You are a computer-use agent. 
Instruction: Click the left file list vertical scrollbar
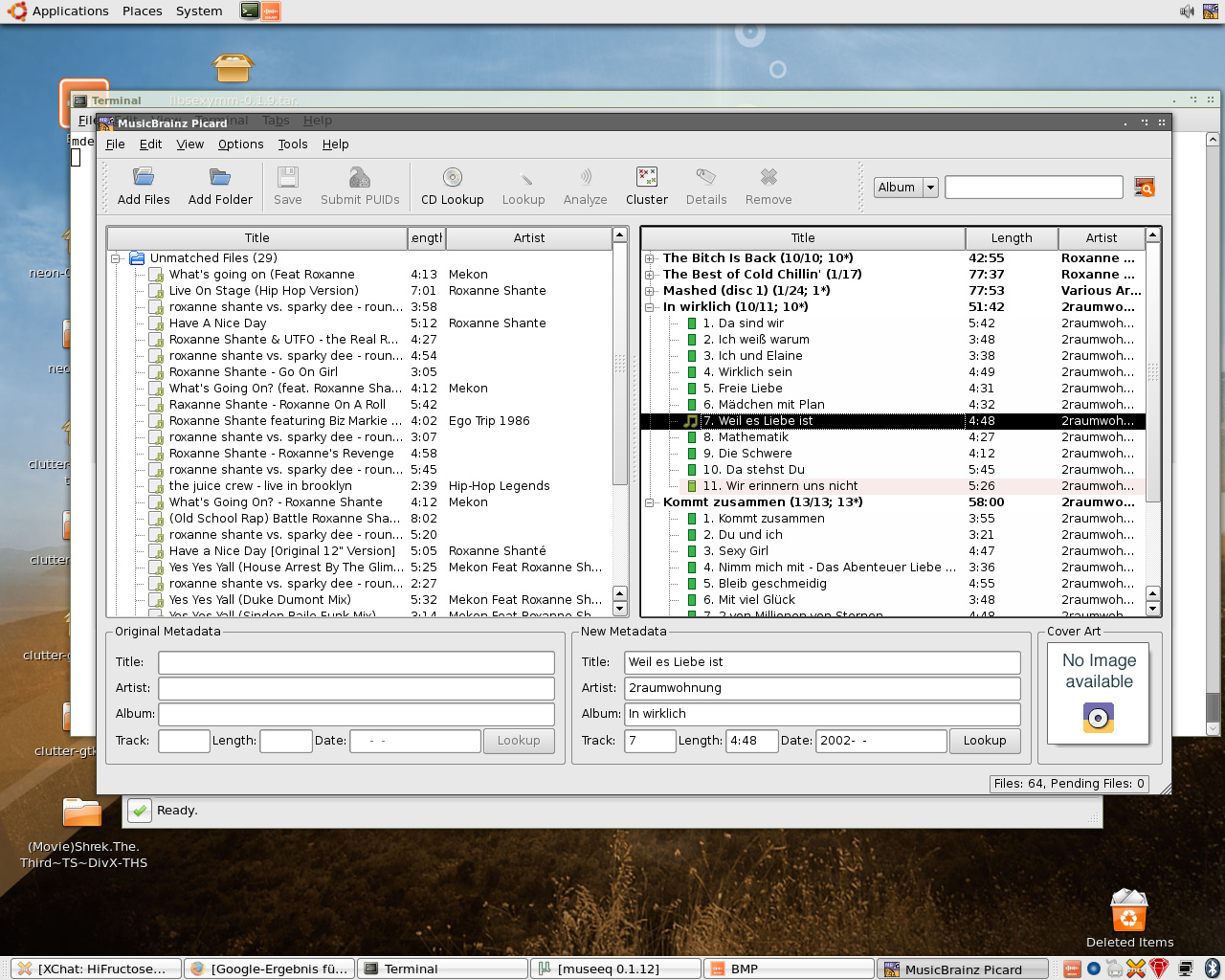tap(619, 364)
